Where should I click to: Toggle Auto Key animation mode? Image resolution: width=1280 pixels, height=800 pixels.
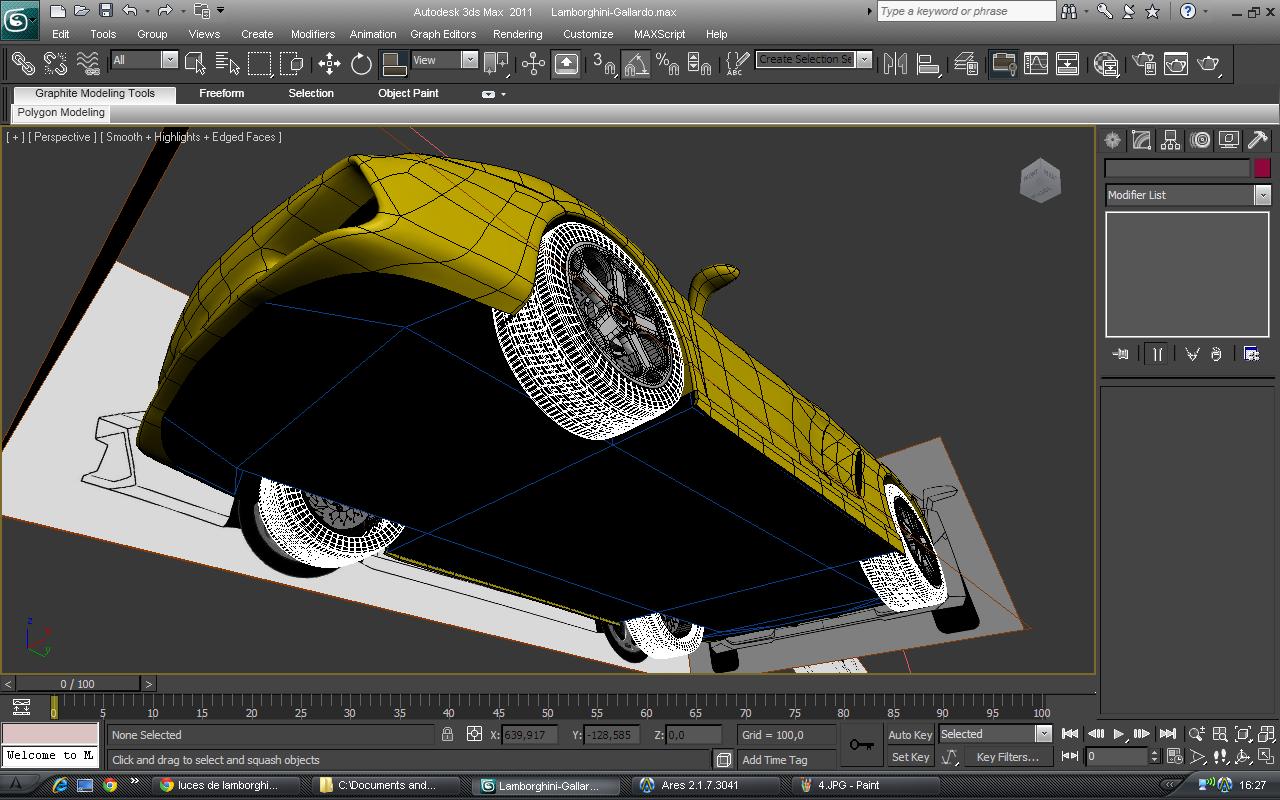coord(910,735)
